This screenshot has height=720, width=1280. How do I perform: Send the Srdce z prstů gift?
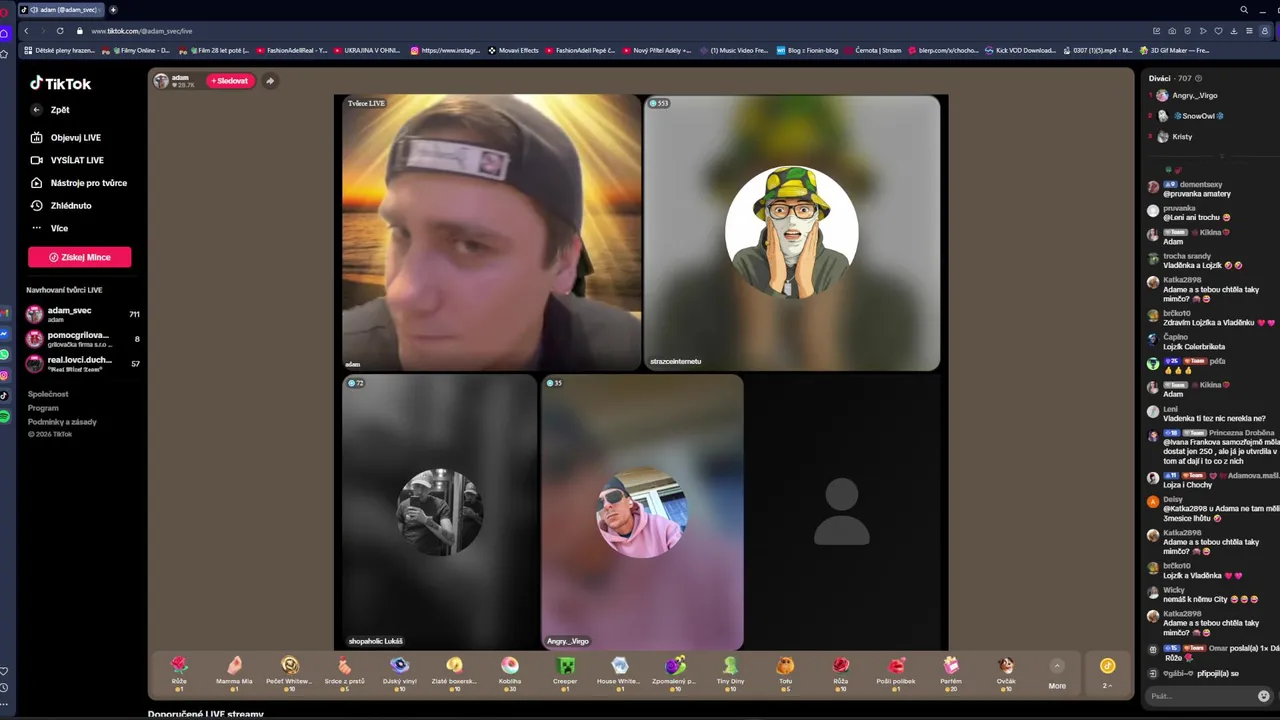pos(345,673)
